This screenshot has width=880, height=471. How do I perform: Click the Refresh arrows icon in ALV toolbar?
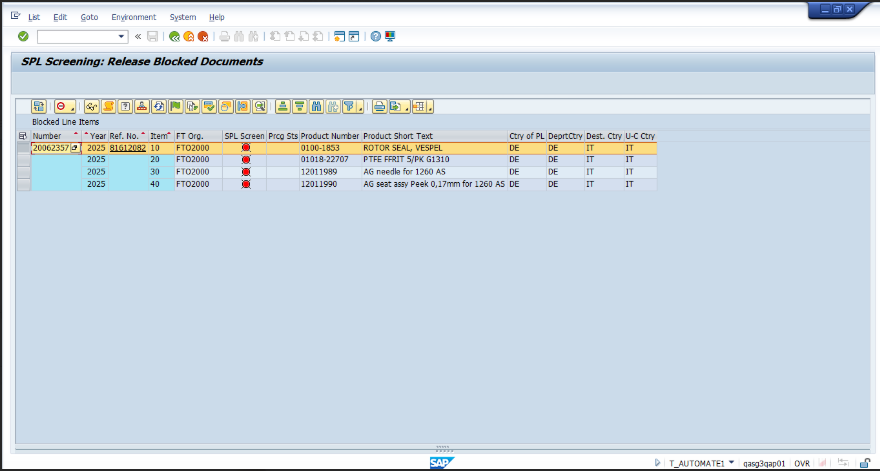159,106
